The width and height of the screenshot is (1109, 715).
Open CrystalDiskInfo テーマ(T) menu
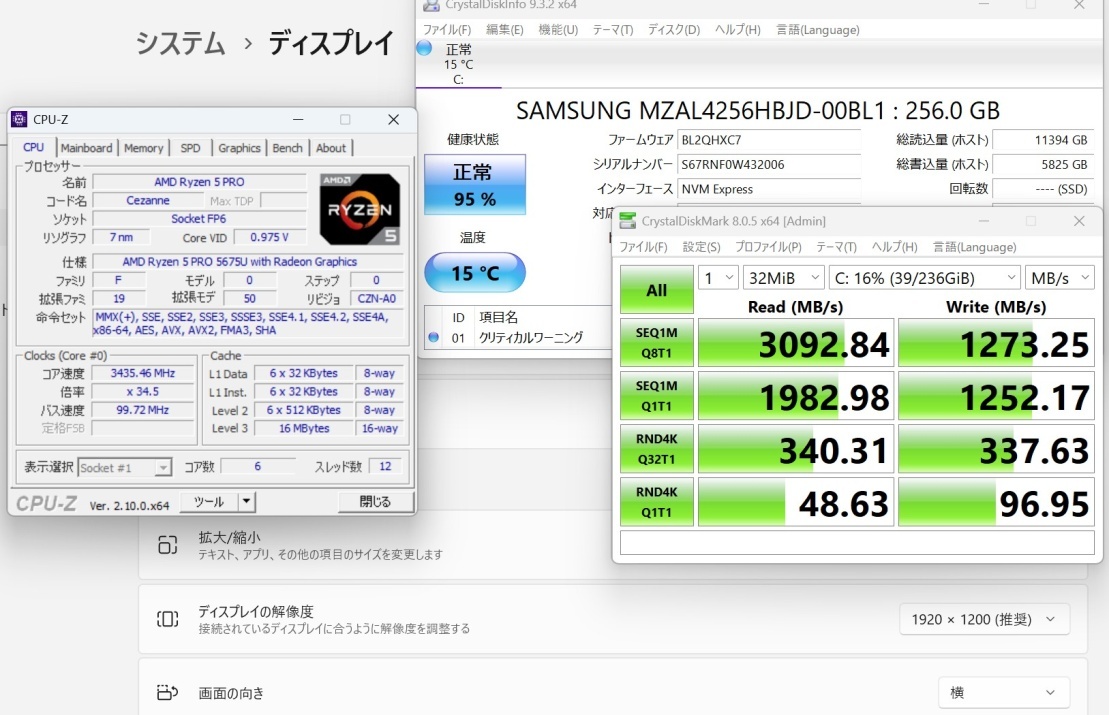[612, 30]
